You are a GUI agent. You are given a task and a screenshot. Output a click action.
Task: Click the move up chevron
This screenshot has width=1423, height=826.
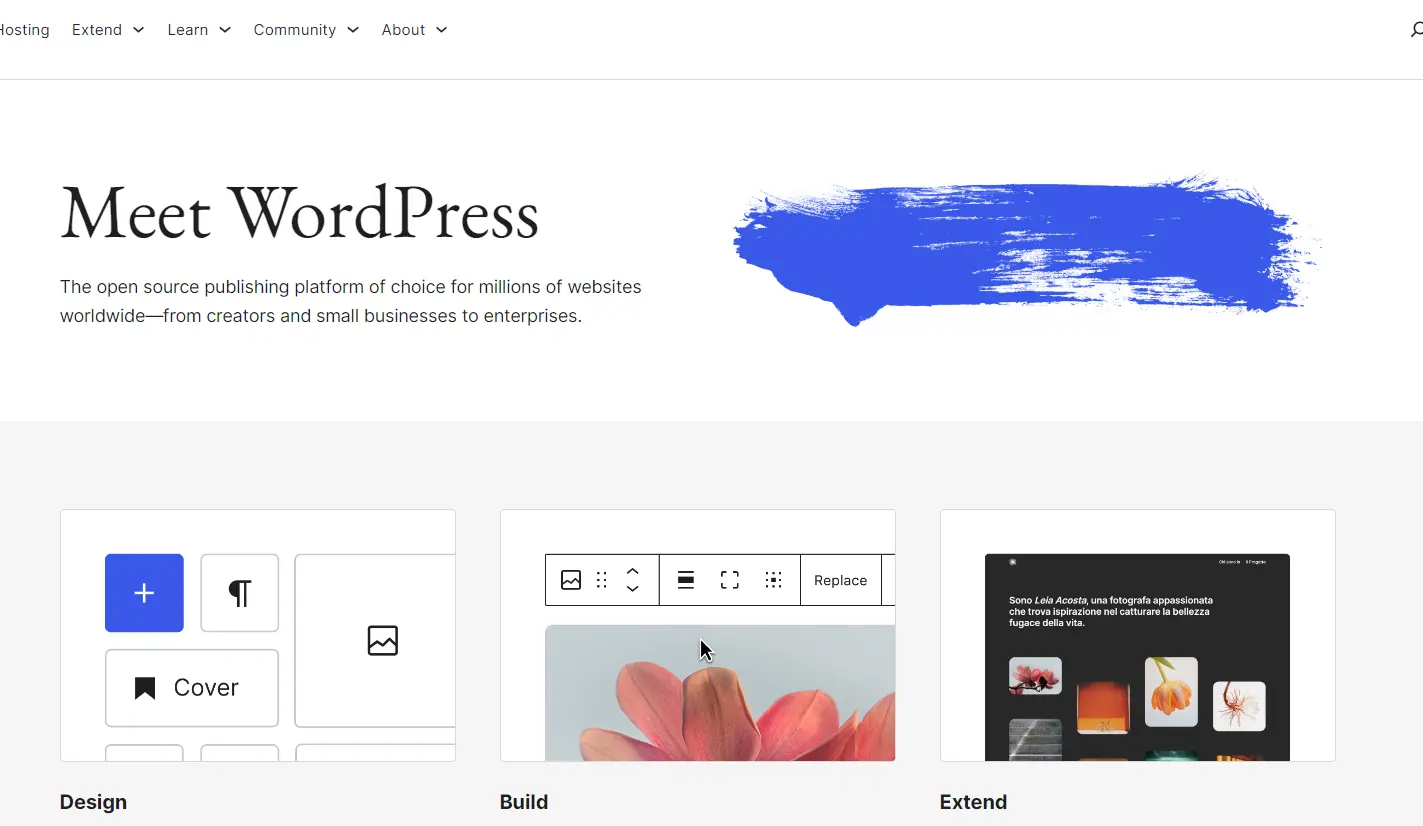tap(632, 572)
